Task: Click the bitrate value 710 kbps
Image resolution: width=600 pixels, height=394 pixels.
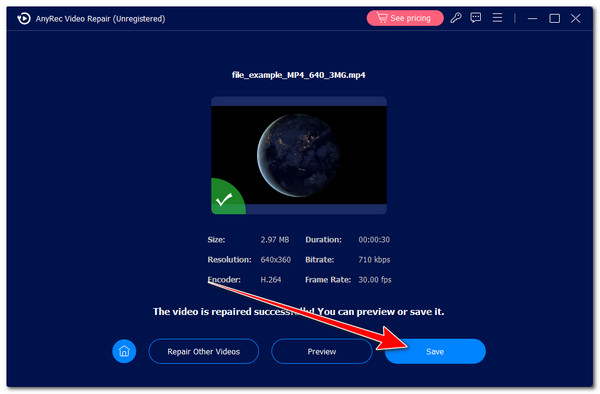Action: point(374,260)
